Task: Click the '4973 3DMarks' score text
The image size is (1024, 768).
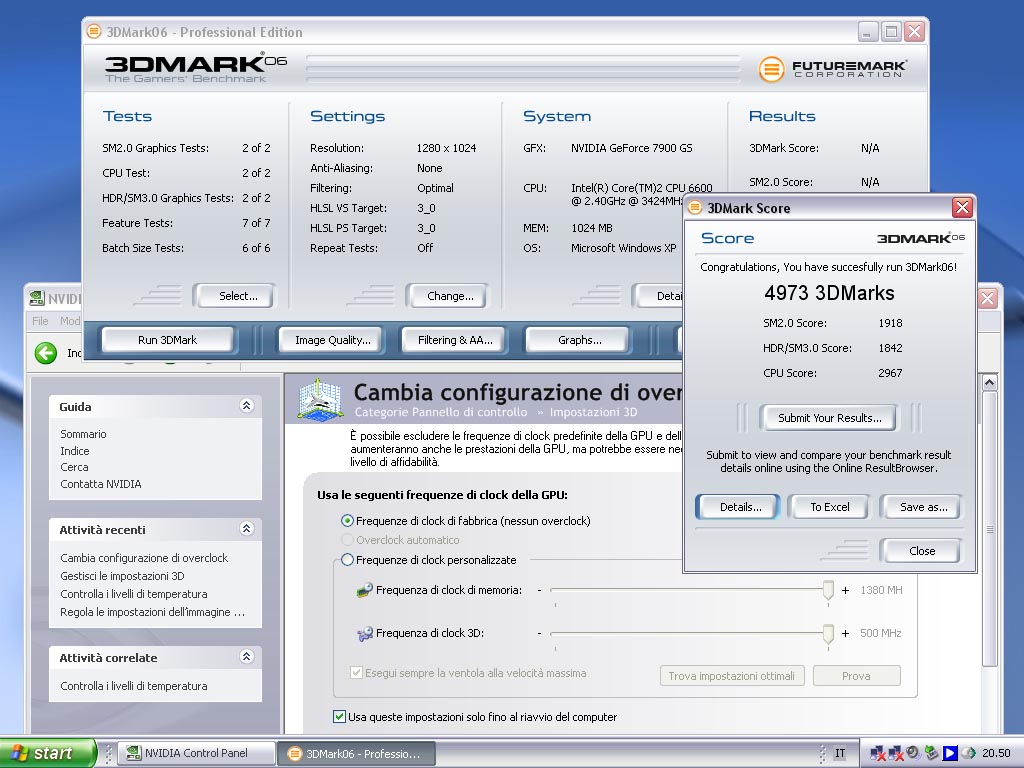Action: [x=829, y=293]
